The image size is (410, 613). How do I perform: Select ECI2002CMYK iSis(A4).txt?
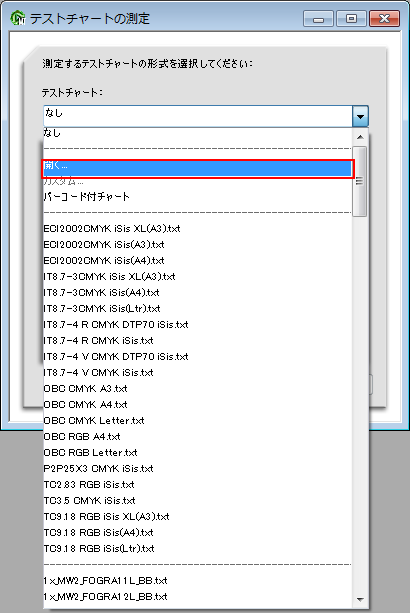(197, 260)
